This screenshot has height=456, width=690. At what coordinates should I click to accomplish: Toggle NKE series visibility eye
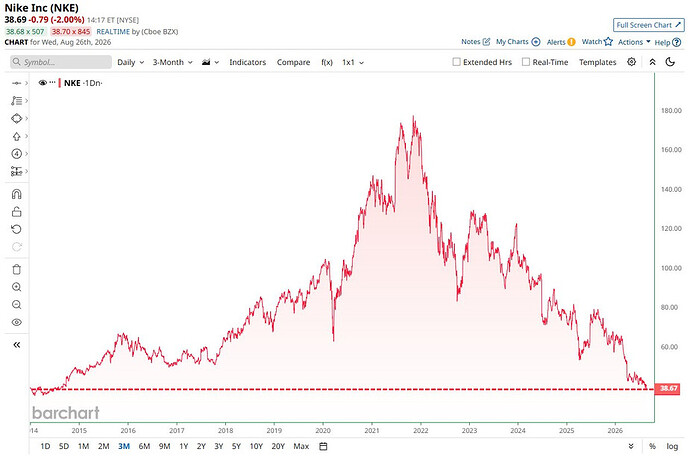tap(43, 83)
